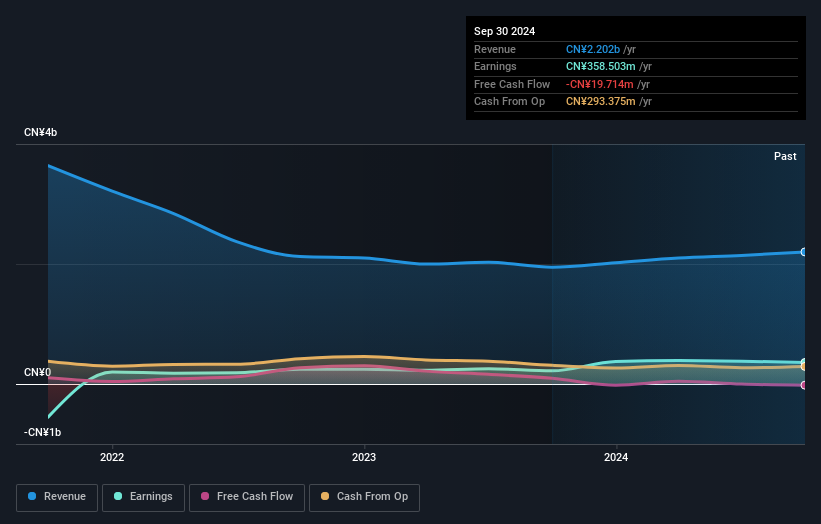Image resolution: width=821 pixels, height=524 pixels.
Task: Toggle the Free Cash Flow legend button
Action: [247, 497]
